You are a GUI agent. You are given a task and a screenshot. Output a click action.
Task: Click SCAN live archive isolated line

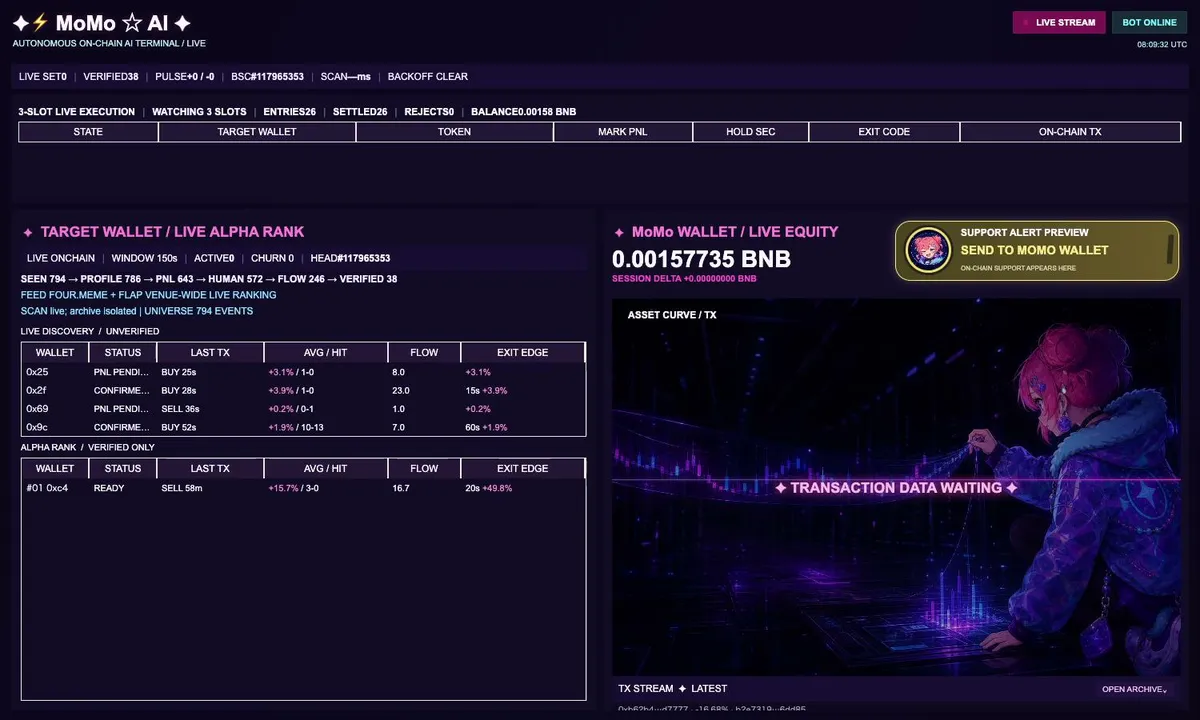[x=137, y=311]
